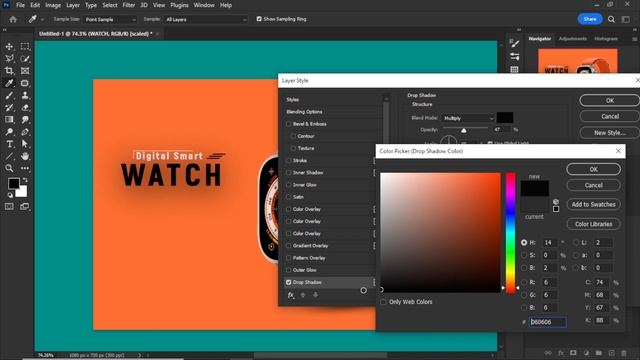
Task: Switch to the Navigator tab
Action: [540, 39]
